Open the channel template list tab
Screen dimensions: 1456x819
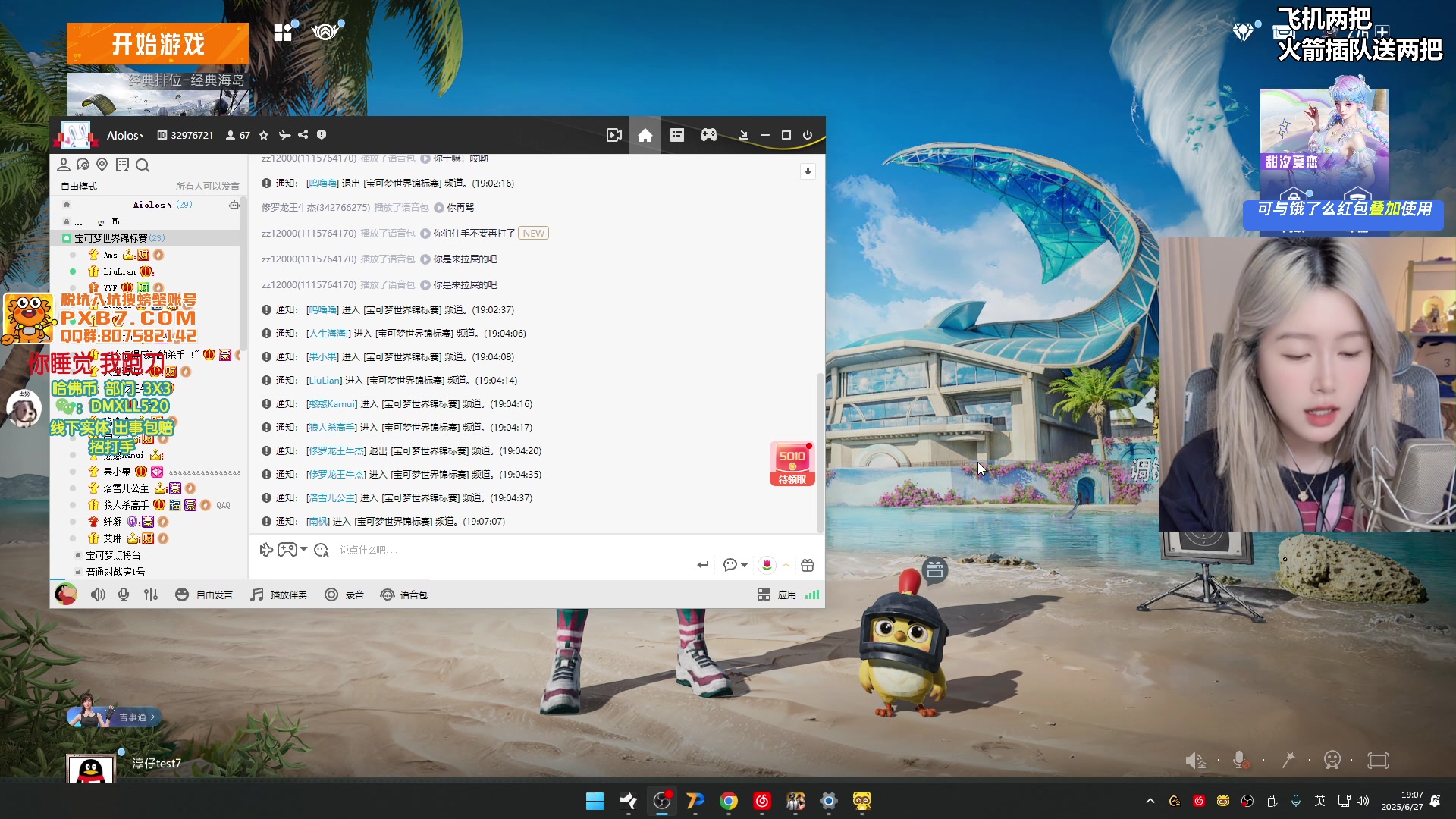677,135
